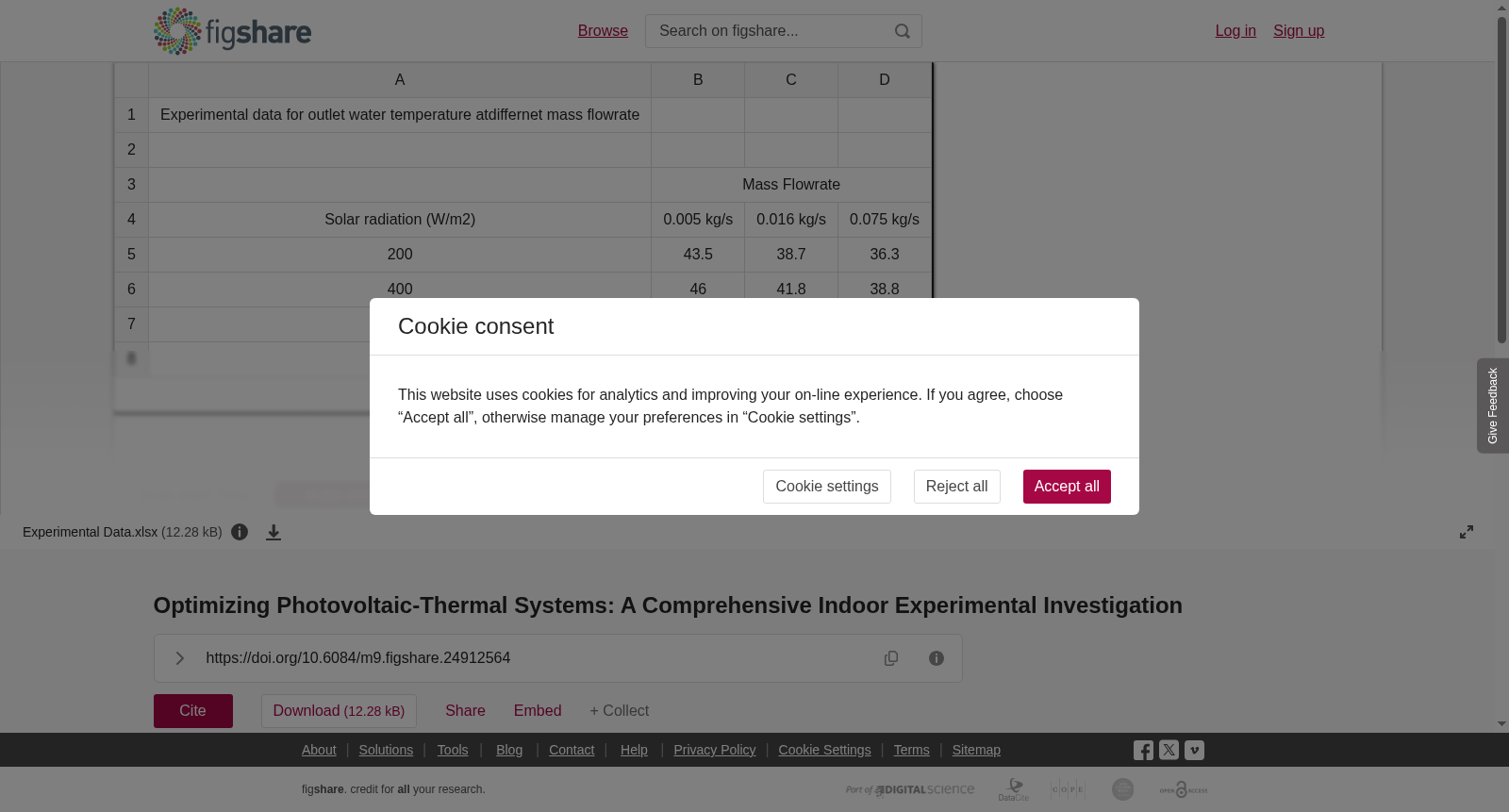Viewport: 1509px width, 812px height.
Task: Click the COPE logo
Action: click(1068, 789)
